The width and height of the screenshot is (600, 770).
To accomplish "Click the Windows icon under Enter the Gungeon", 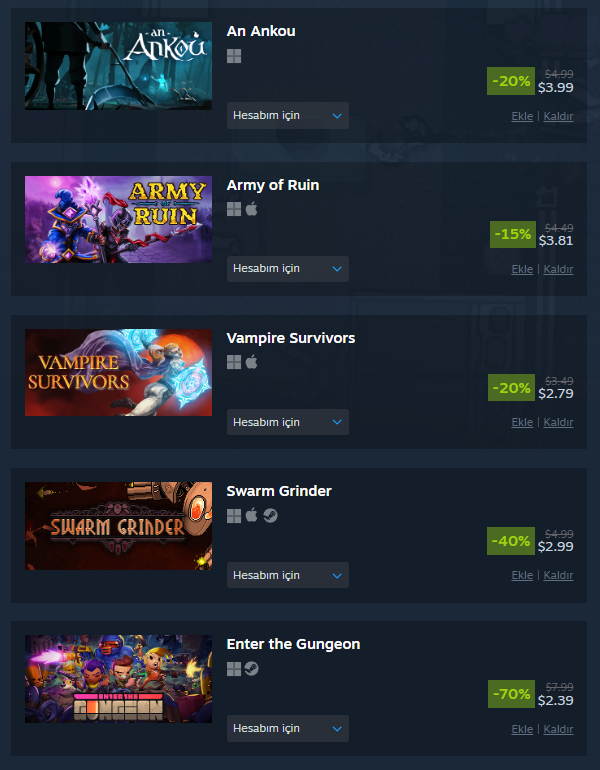I will [x=234, y=668].
